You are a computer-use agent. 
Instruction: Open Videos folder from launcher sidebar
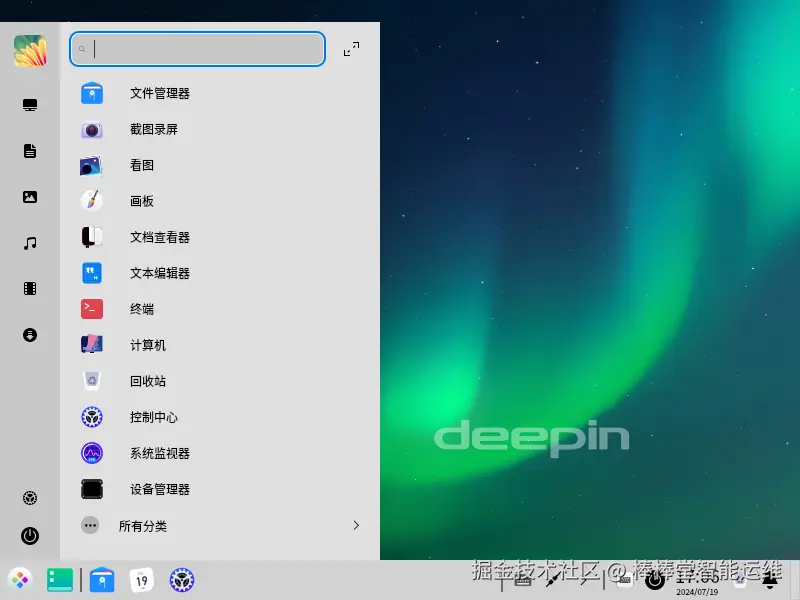[30, 289]
